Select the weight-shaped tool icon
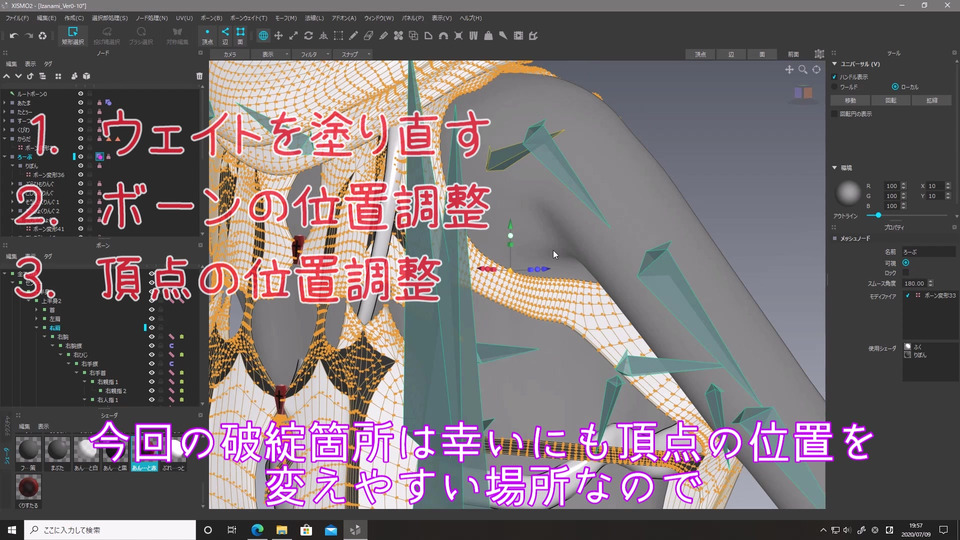 pos(488,36)
